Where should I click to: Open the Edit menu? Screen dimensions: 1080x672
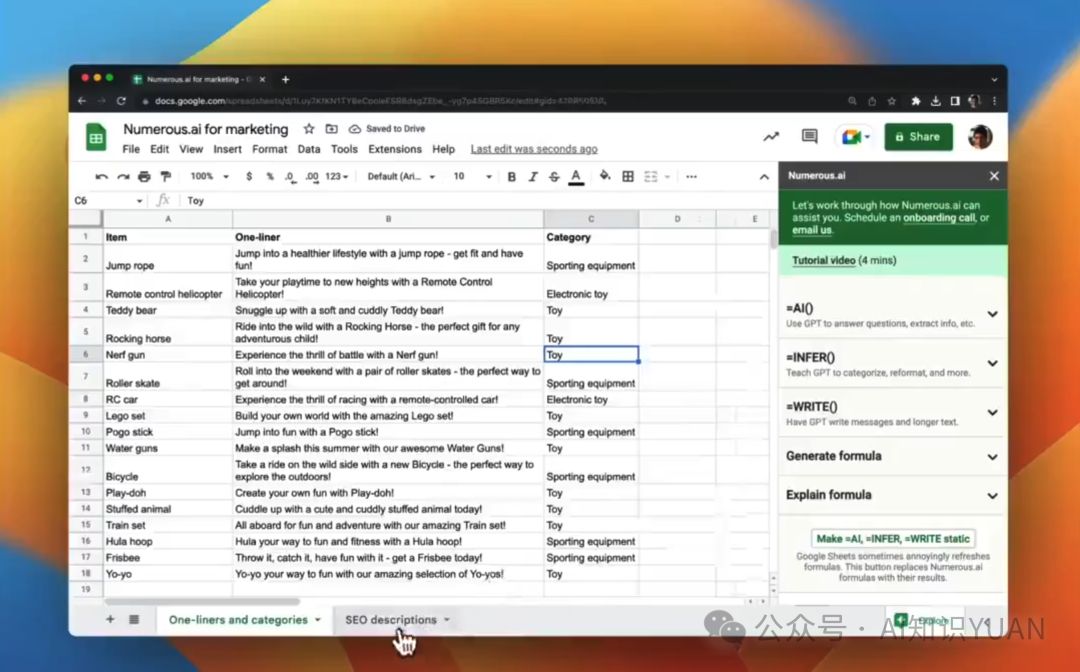160,149
